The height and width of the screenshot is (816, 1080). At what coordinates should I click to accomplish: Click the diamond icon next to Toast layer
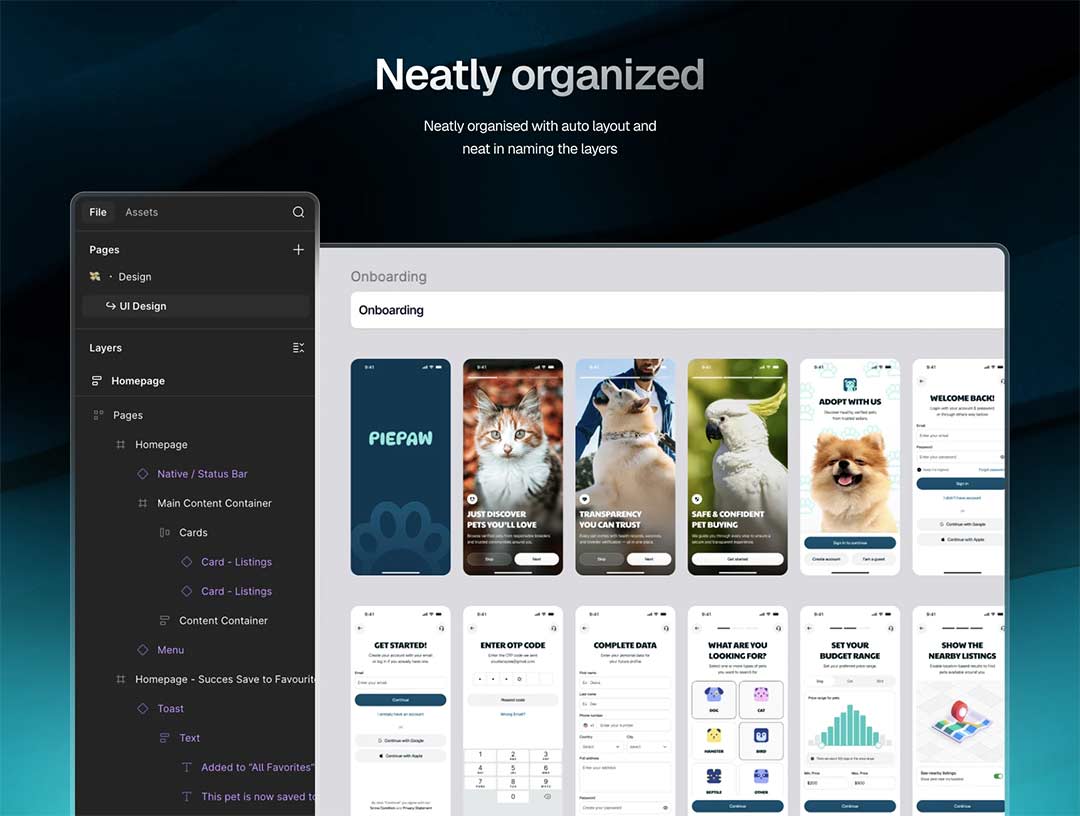click(x=142, y=709)
